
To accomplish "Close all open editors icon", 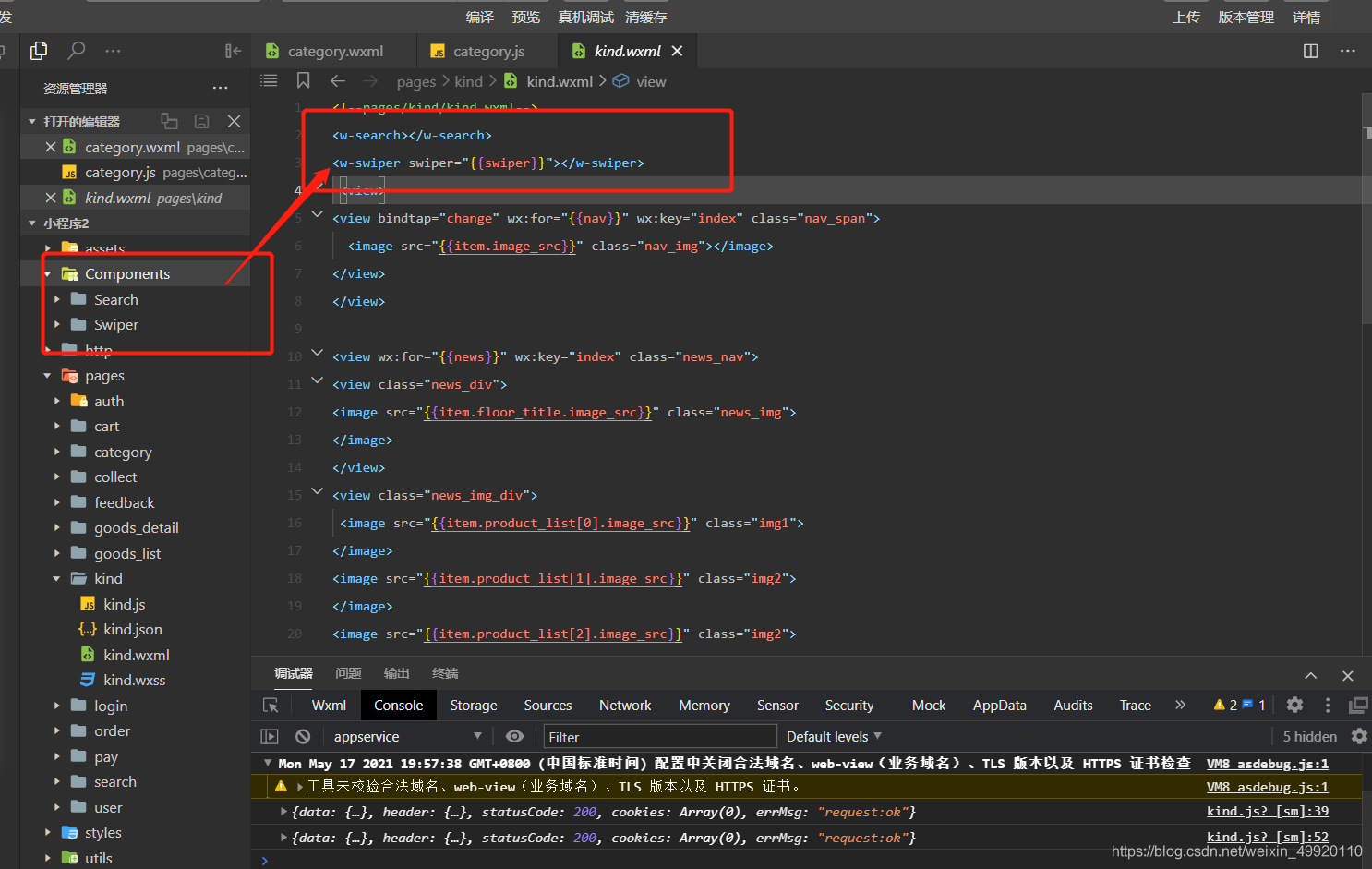I will pos(235,121).
